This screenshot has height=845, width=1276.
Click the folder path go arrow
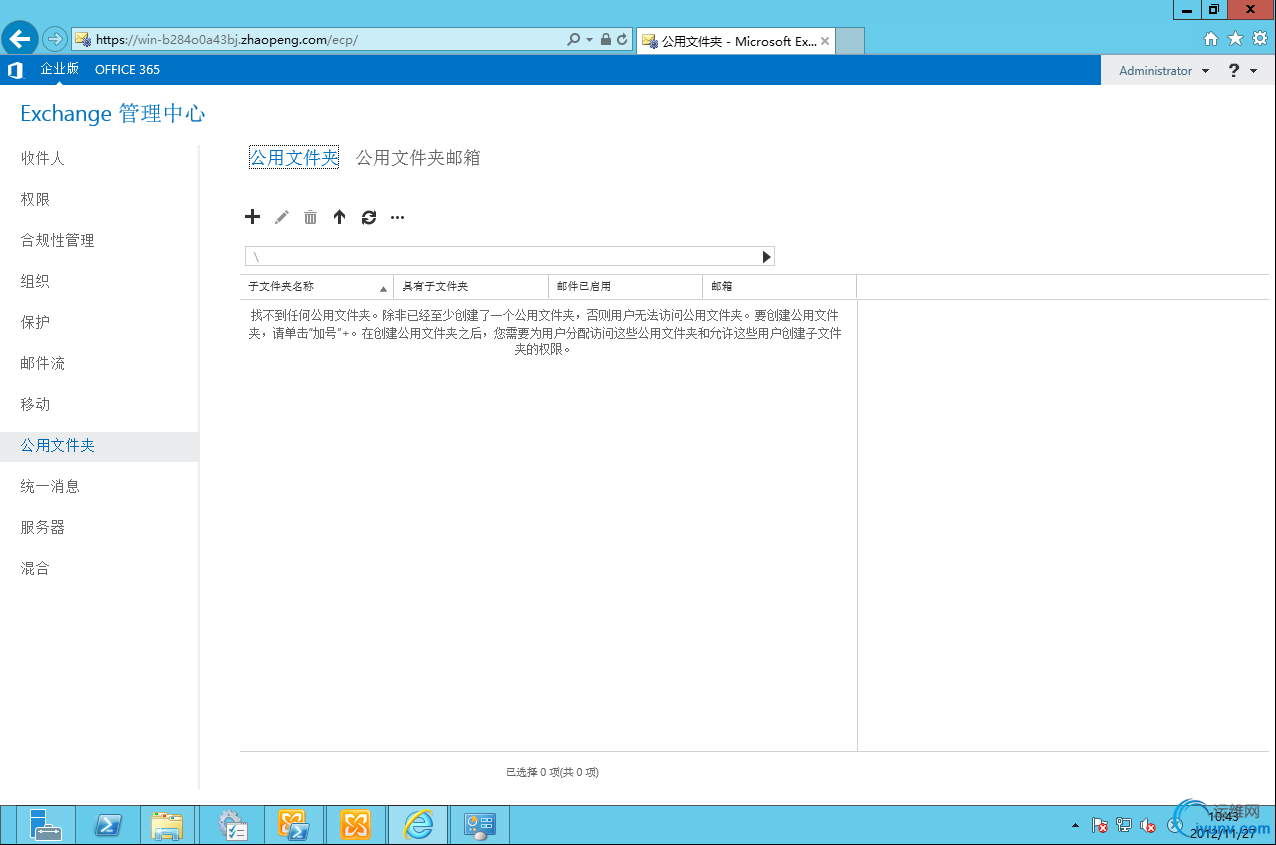[x=767, y=257]
